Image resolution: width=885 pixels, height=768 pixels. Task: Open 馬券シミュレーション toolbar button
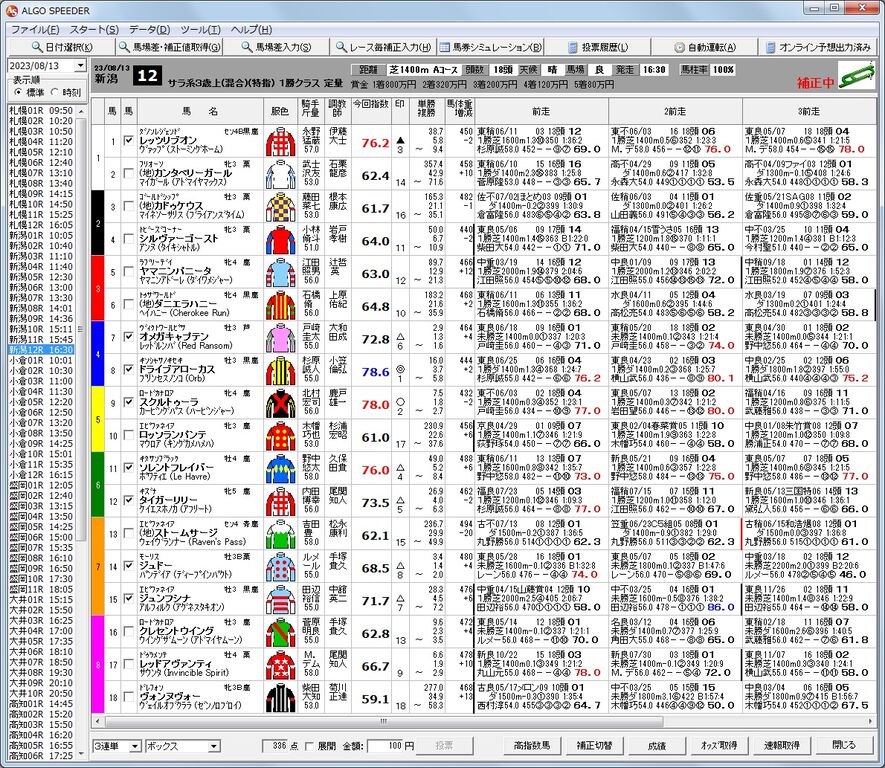coord(490,47)
